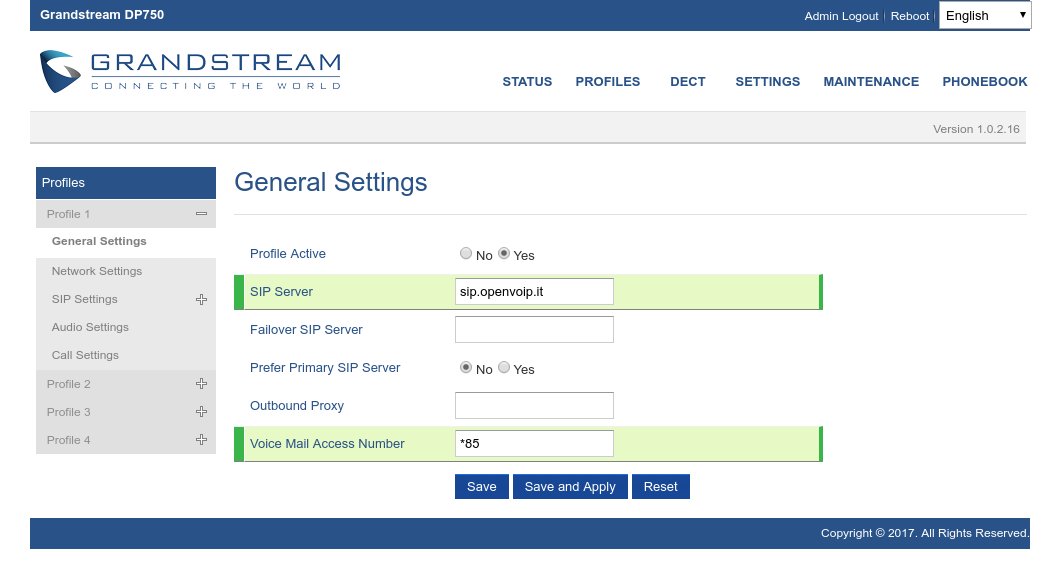
Task: Open the SETTINGS menu
Action: tap(768, 81)
